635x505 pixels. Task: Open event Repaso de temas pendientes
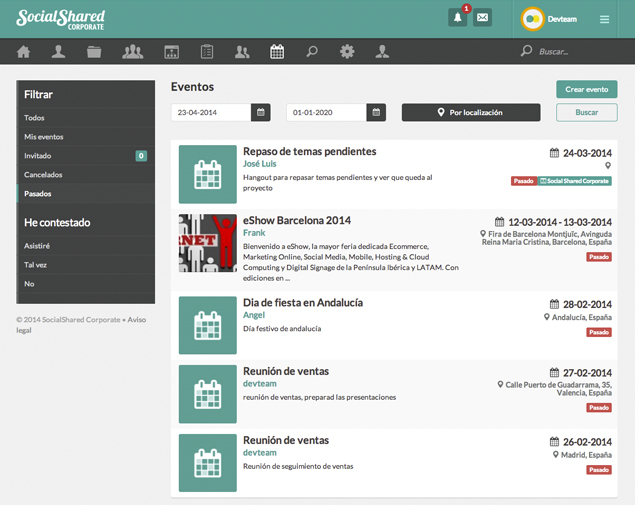(x=309, y=151)
